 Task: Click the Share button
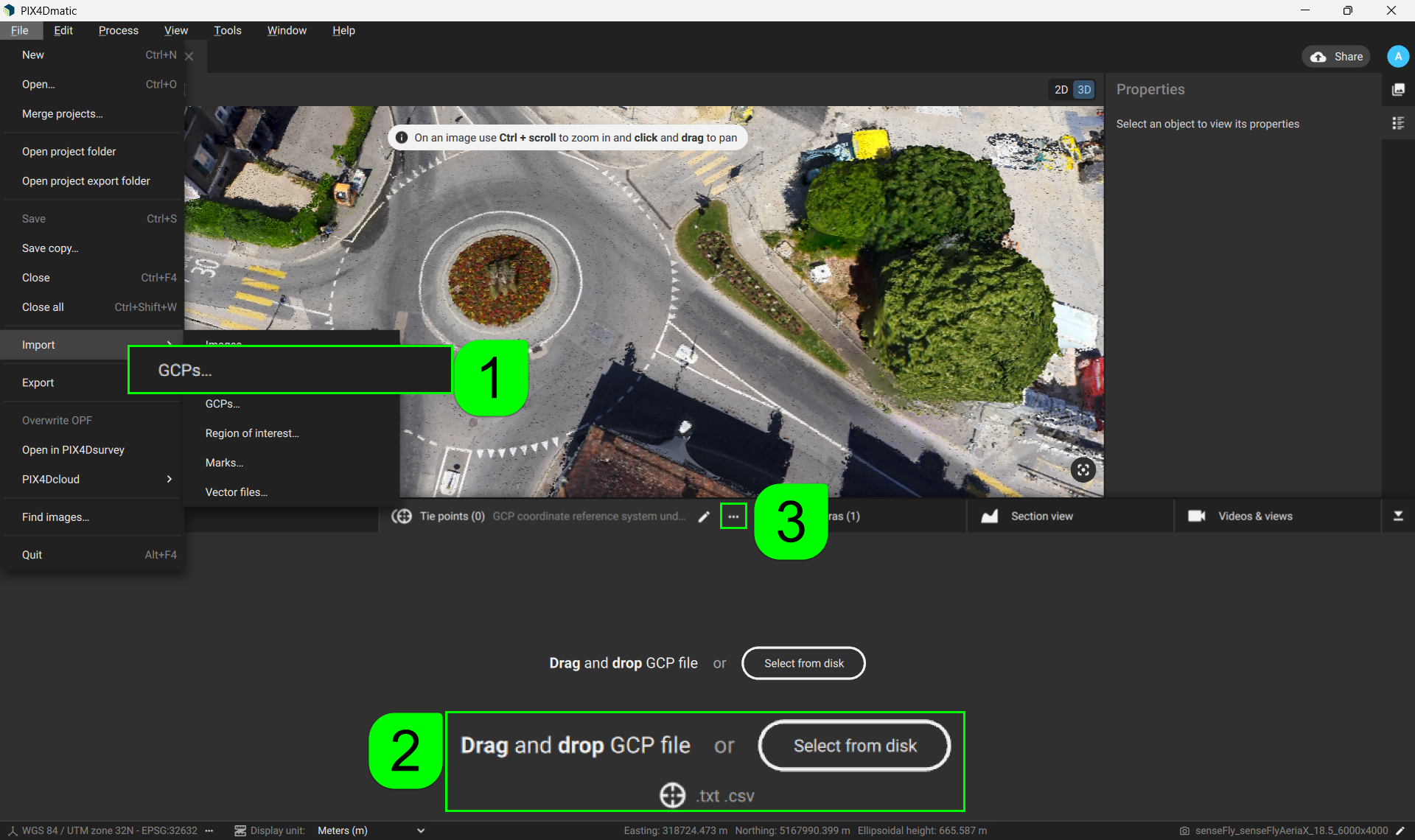pos(1335,56)
